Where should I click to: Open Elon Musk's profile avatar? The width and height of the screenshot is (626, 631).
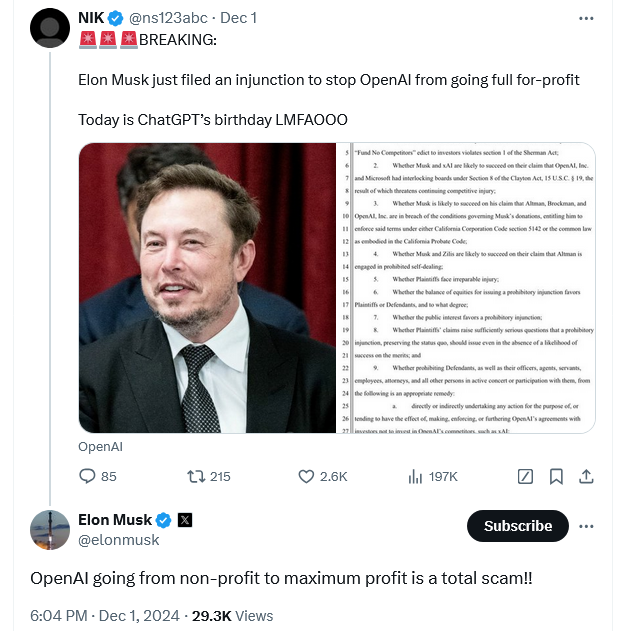pyautogui.click(x=50, y=530)
